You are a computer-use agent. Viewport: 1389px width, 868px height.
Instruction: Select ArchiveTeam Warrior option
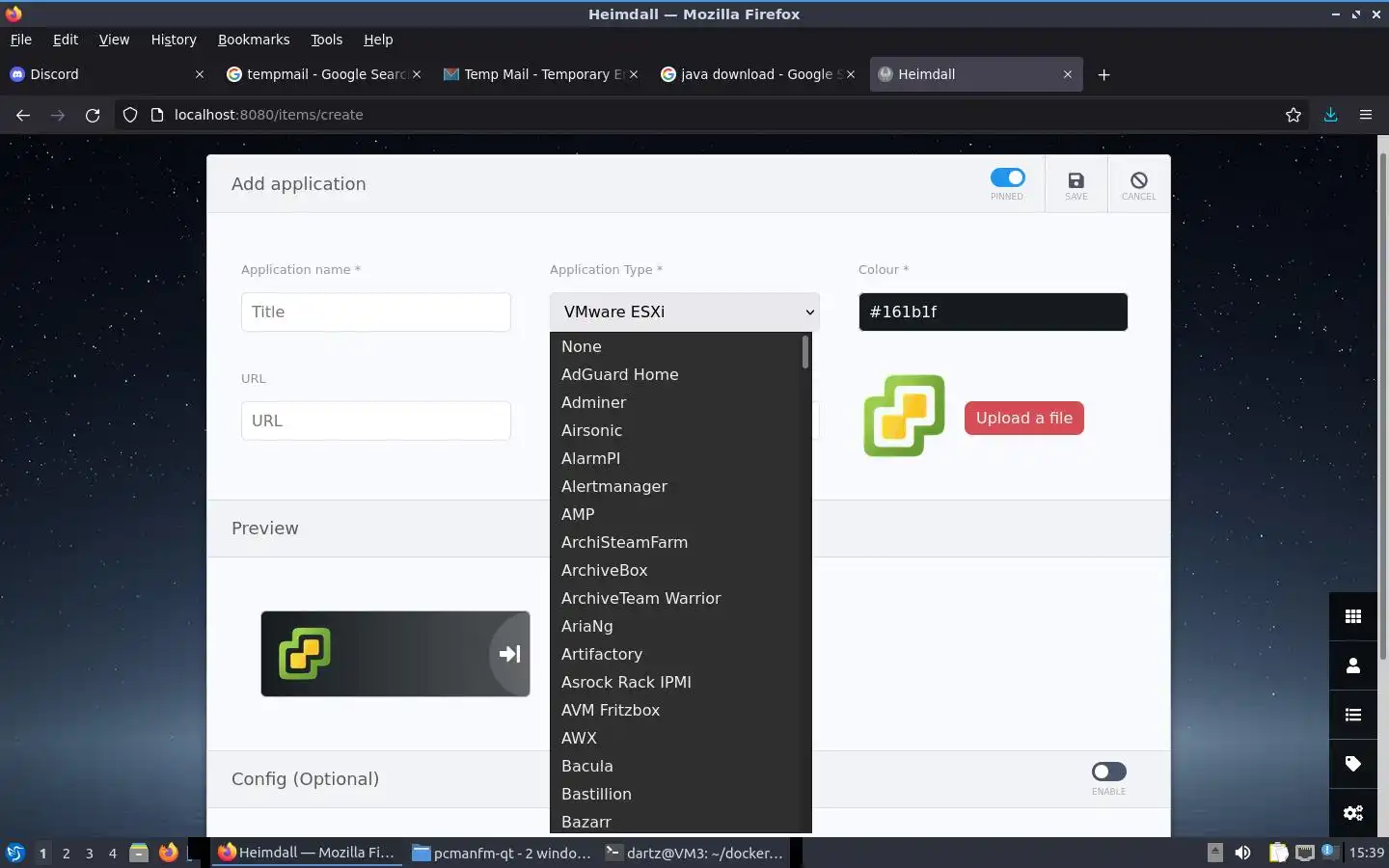[x=675, y=598]
